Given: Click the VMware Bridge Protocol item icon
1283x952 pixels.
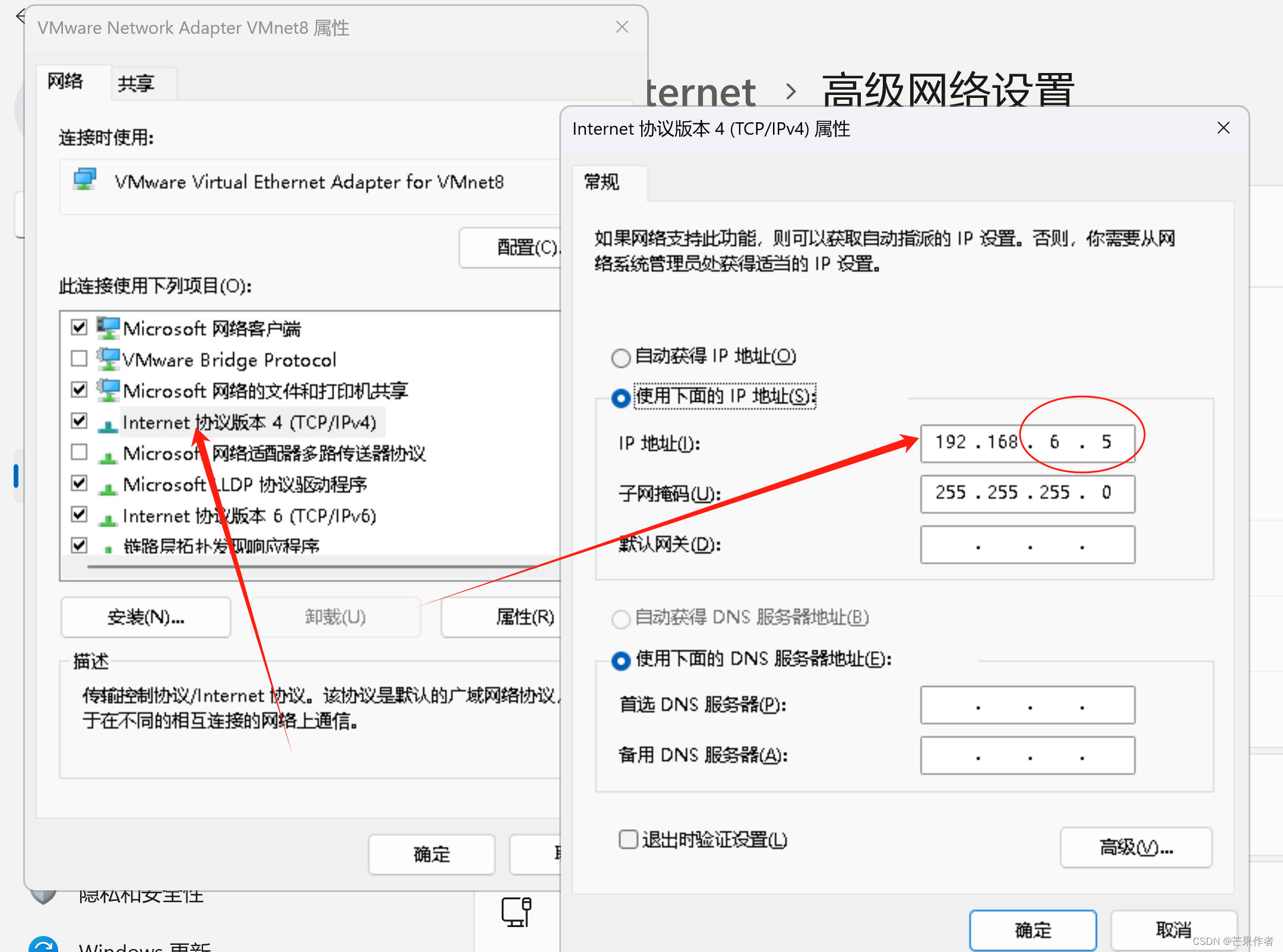Looking at the screenshot, I should (108, 359).
